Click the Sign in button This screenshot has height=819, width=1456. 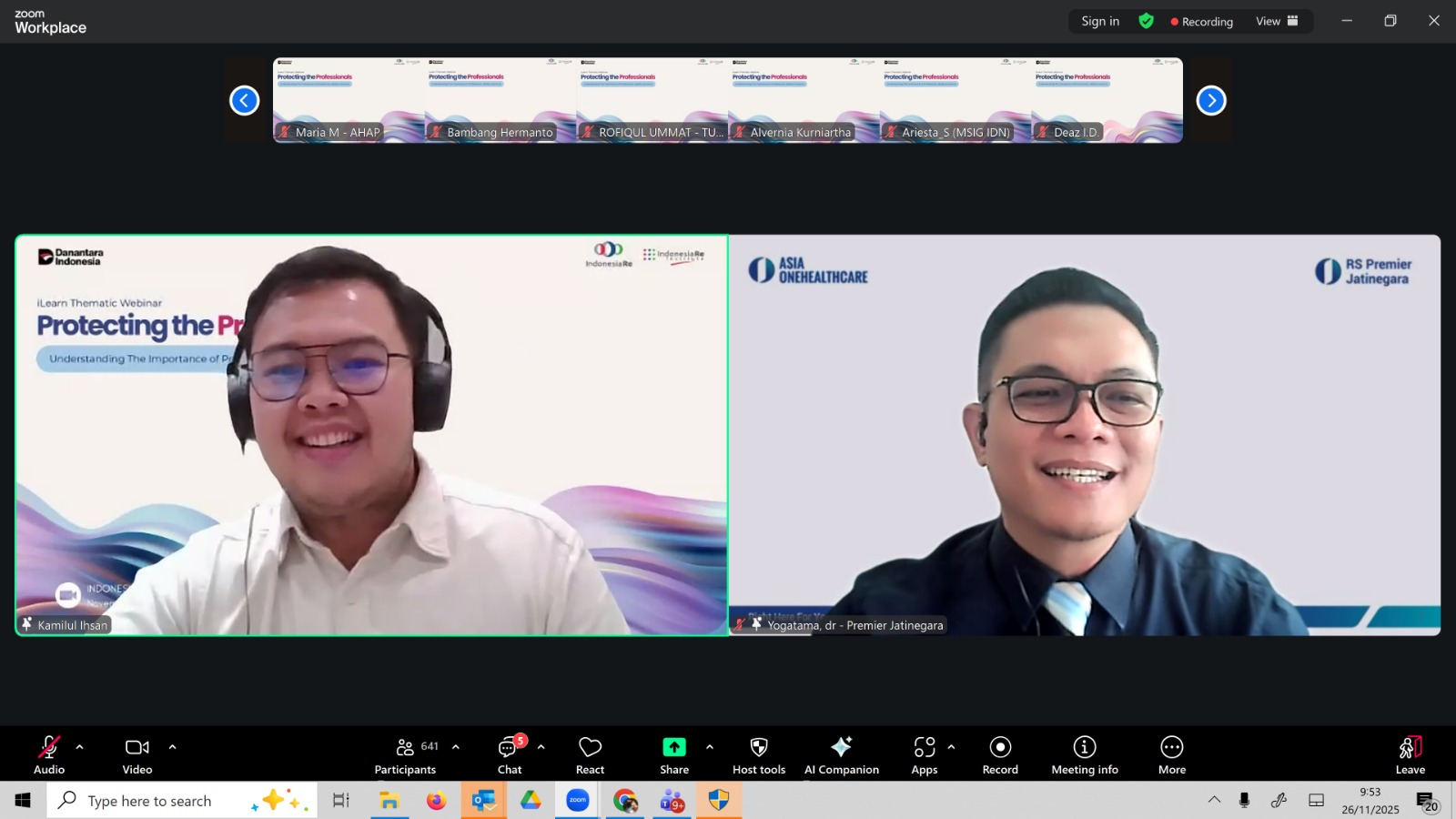click(1100, 21)
